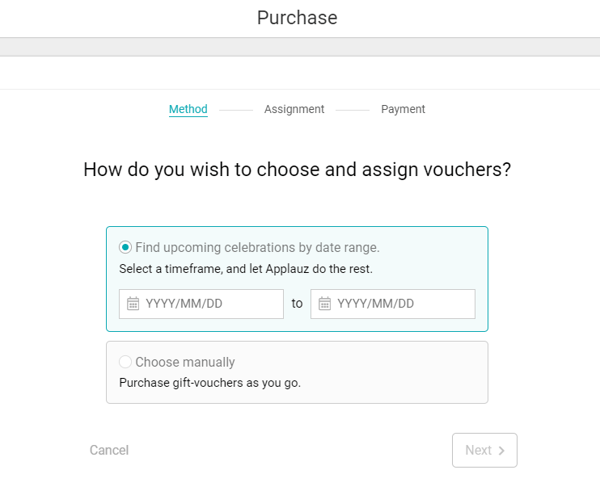Click the 'Choose manually' label text
600x491 pixels.
tap(185, 362)
